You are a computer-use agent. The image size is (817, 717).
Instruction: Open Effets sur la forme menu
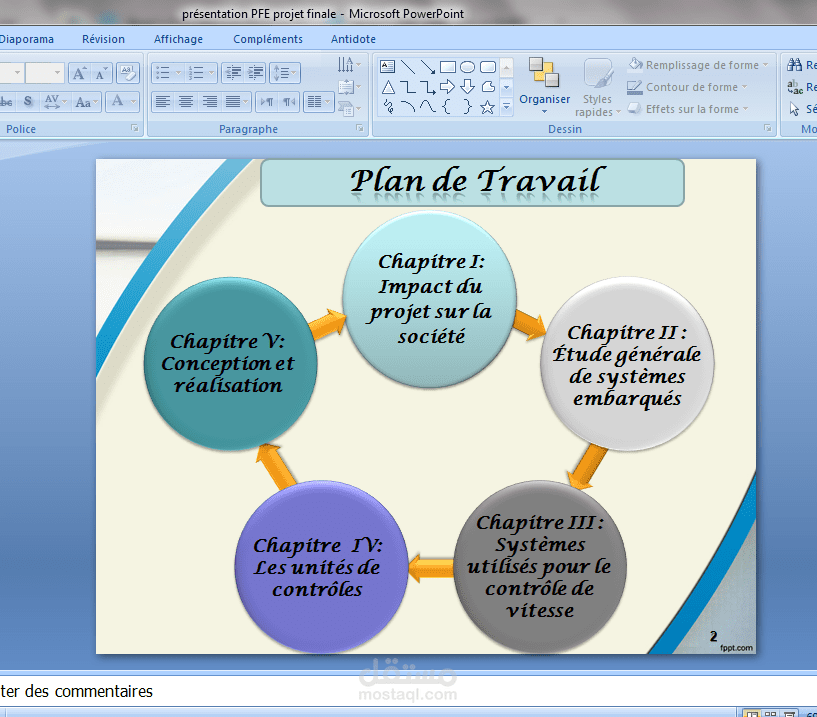688,109
